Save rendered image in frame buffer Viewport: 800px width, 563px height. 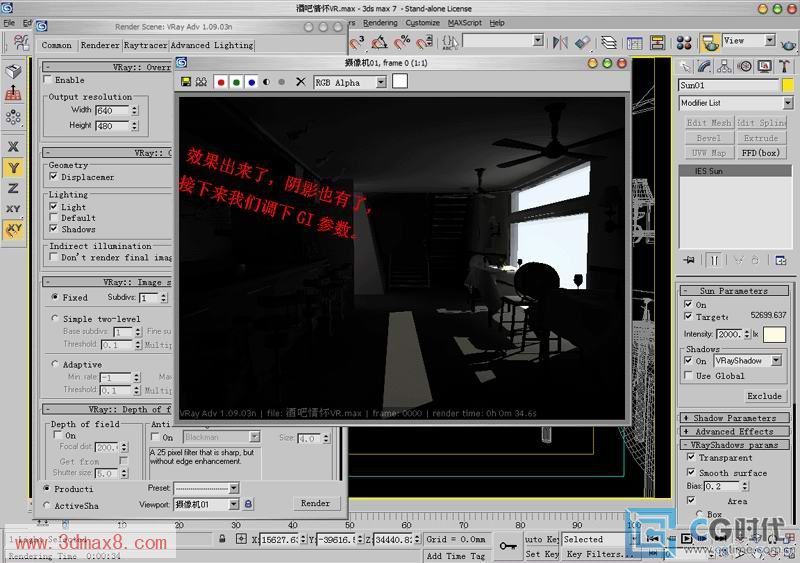186,82
